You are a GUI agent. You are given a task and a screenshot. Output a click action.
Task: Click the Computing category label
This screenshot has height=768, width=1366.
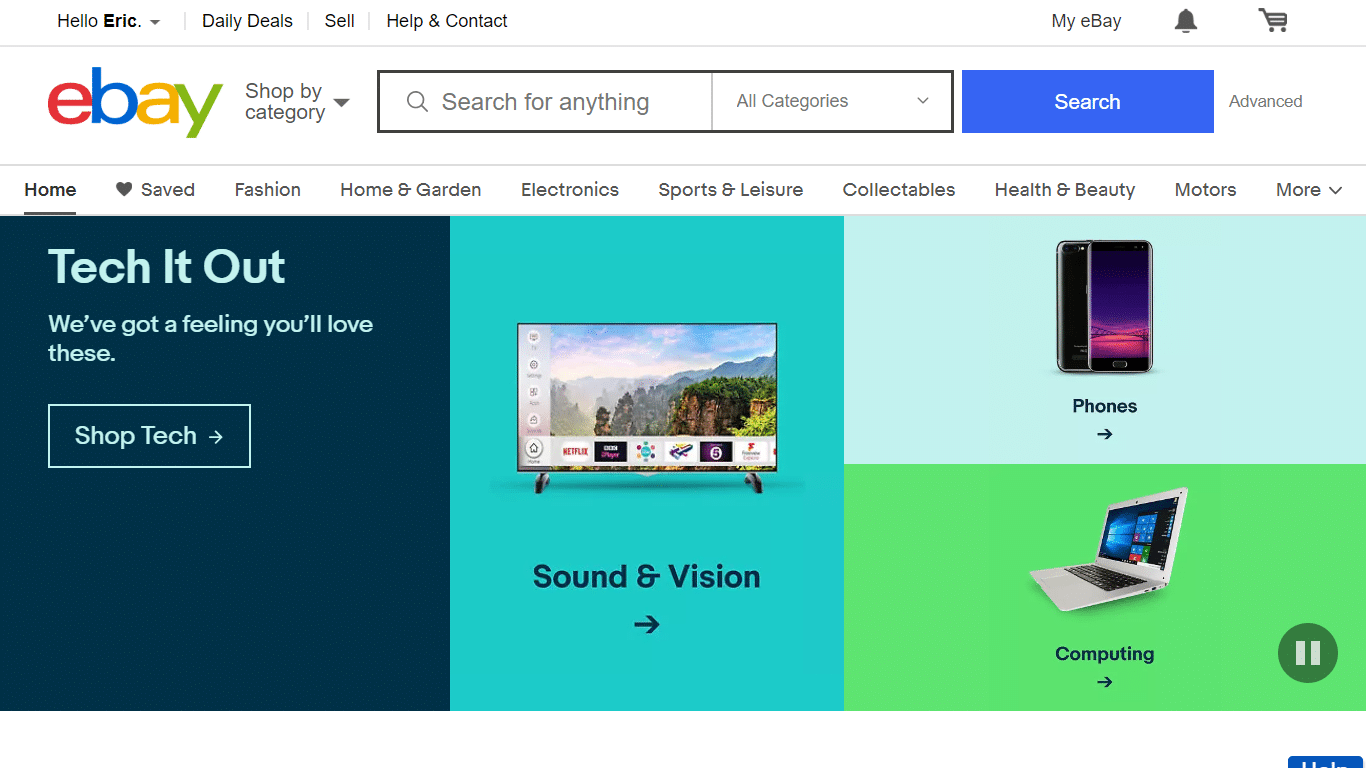pos(1104,654)
